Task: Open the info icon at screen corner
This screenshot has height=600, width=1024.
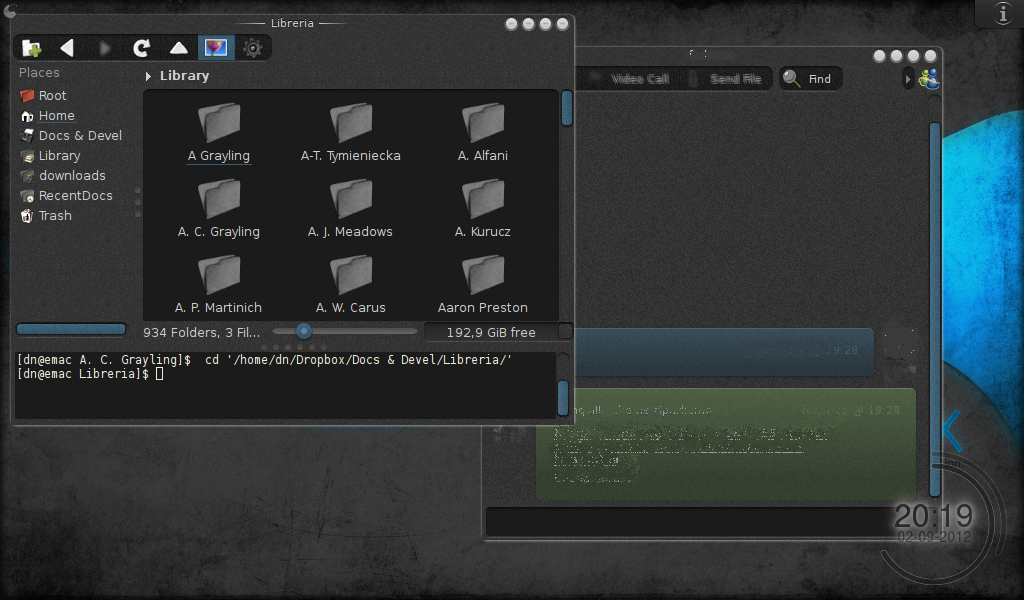Action: (1003, 13)
